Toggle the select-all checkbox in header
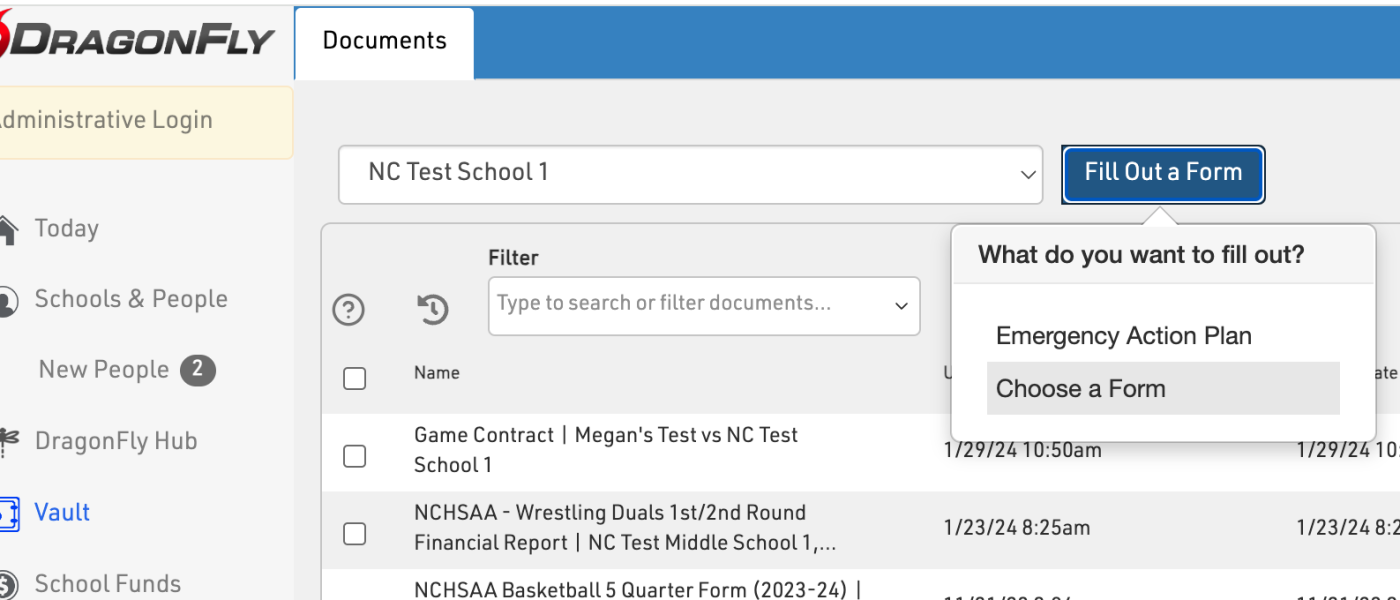The image size is (1400, 600). click(x=354, y=378)
